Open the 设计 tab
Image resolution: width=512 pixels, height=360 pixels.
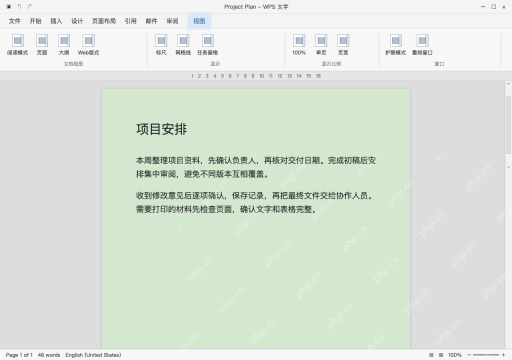77,21
